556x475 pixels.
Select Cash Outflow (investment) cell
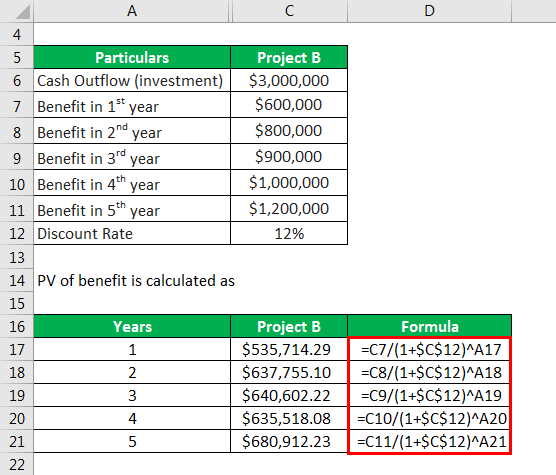(x=132, y=80)
